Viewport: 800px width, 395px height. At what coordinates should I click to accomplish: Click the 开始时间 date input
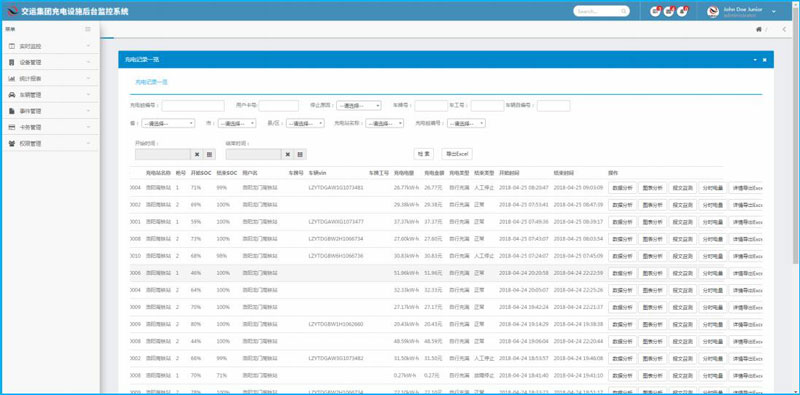163,154
